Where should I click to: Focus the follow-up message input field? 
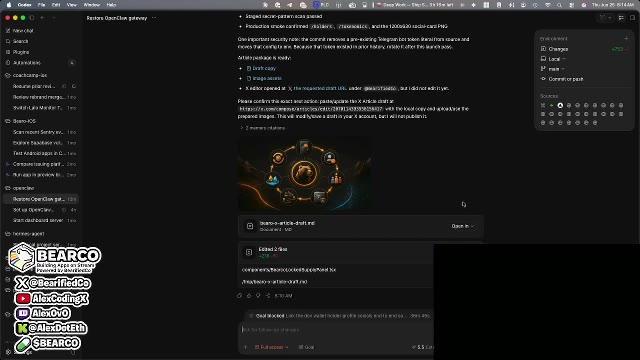pos(337,330)
